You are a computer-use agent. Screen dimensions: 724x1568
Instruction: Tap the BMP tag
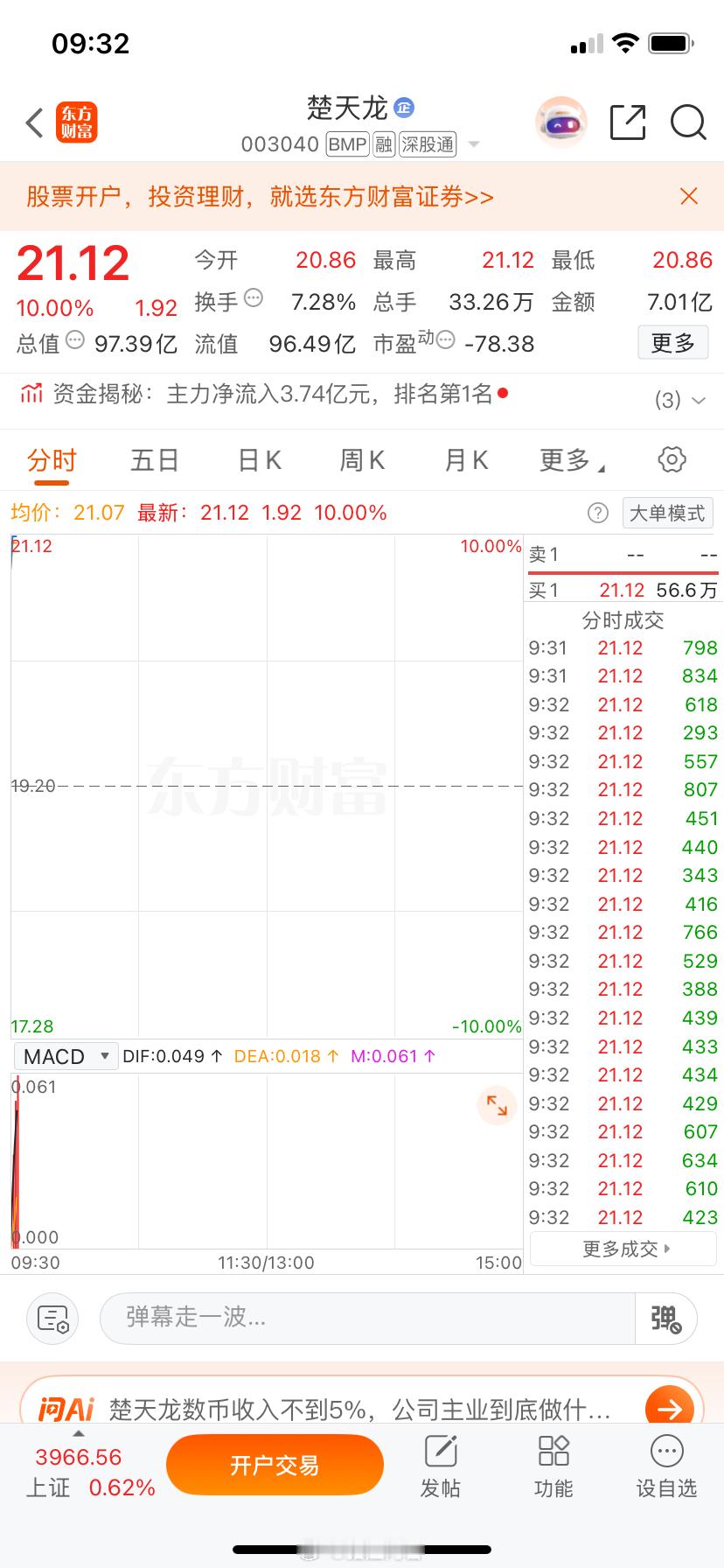coord(347,144)
